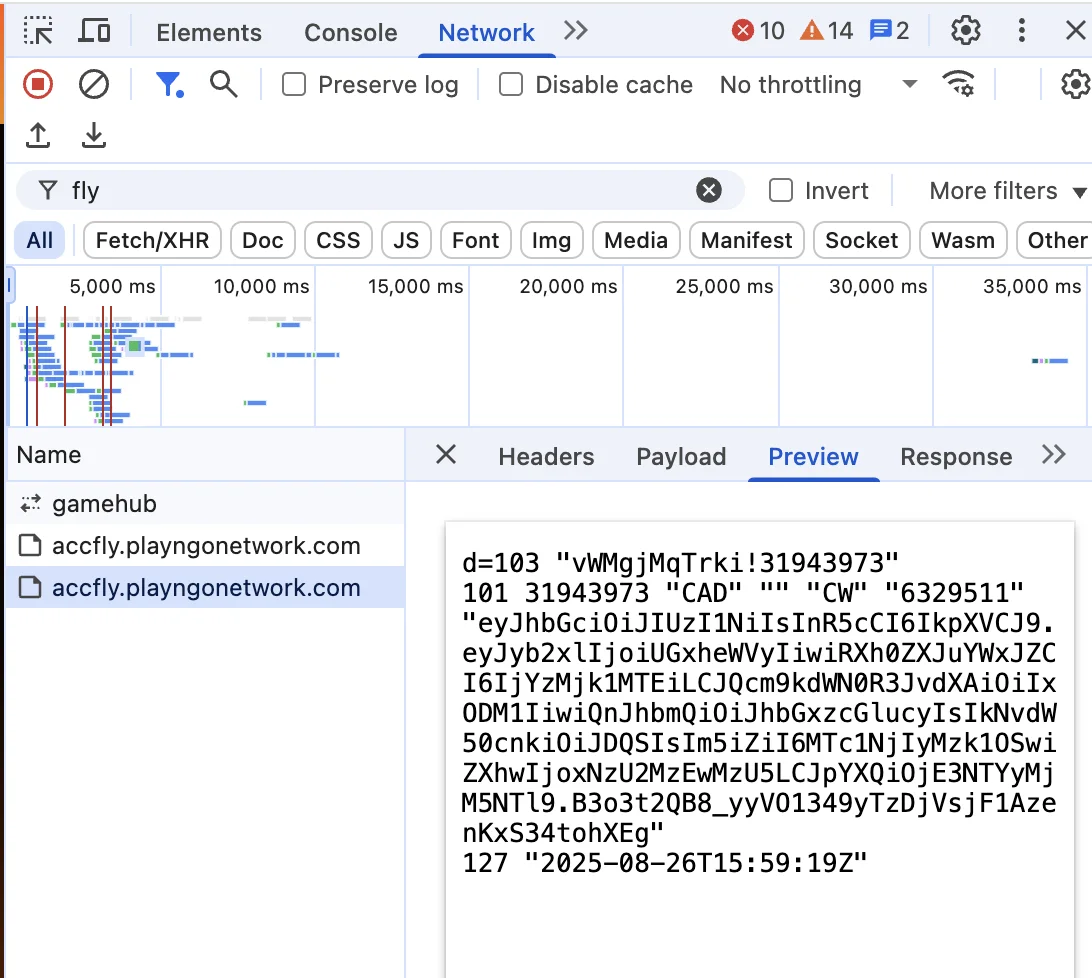Filter requests by JS type
This screenshot has width=1092, height=978.
click(x=406, y=240)
